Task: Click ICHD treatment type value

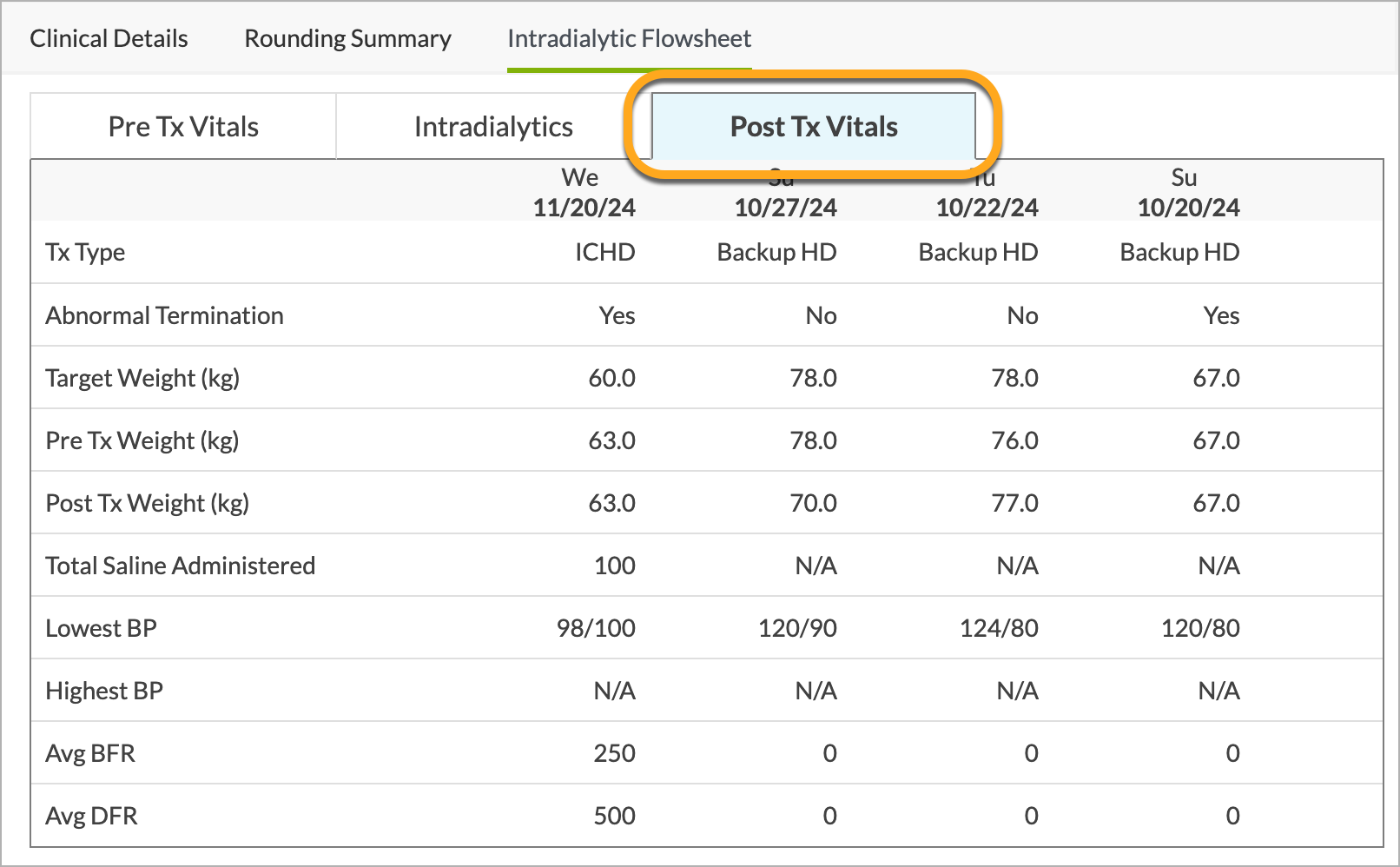Action: click(604, 252)
